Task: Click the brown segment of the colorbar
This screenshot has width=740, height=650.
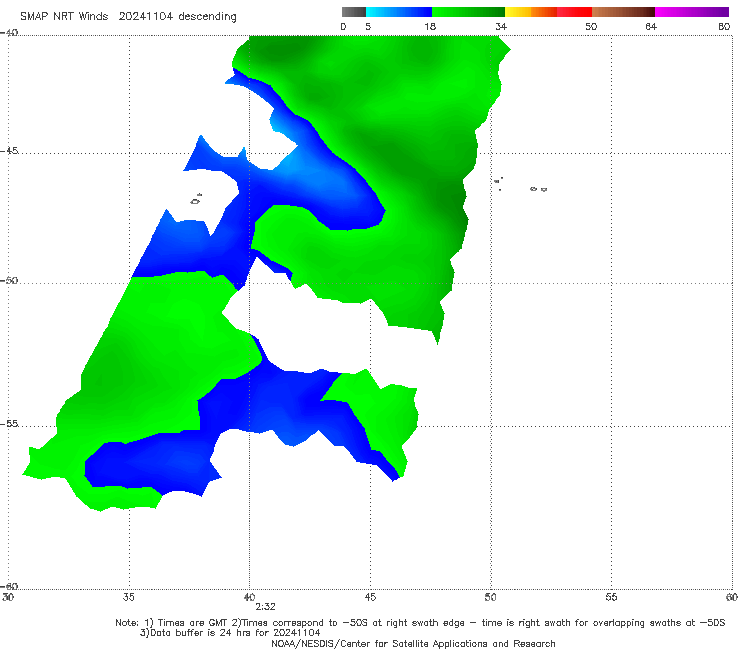Action: tap(623, 12)
